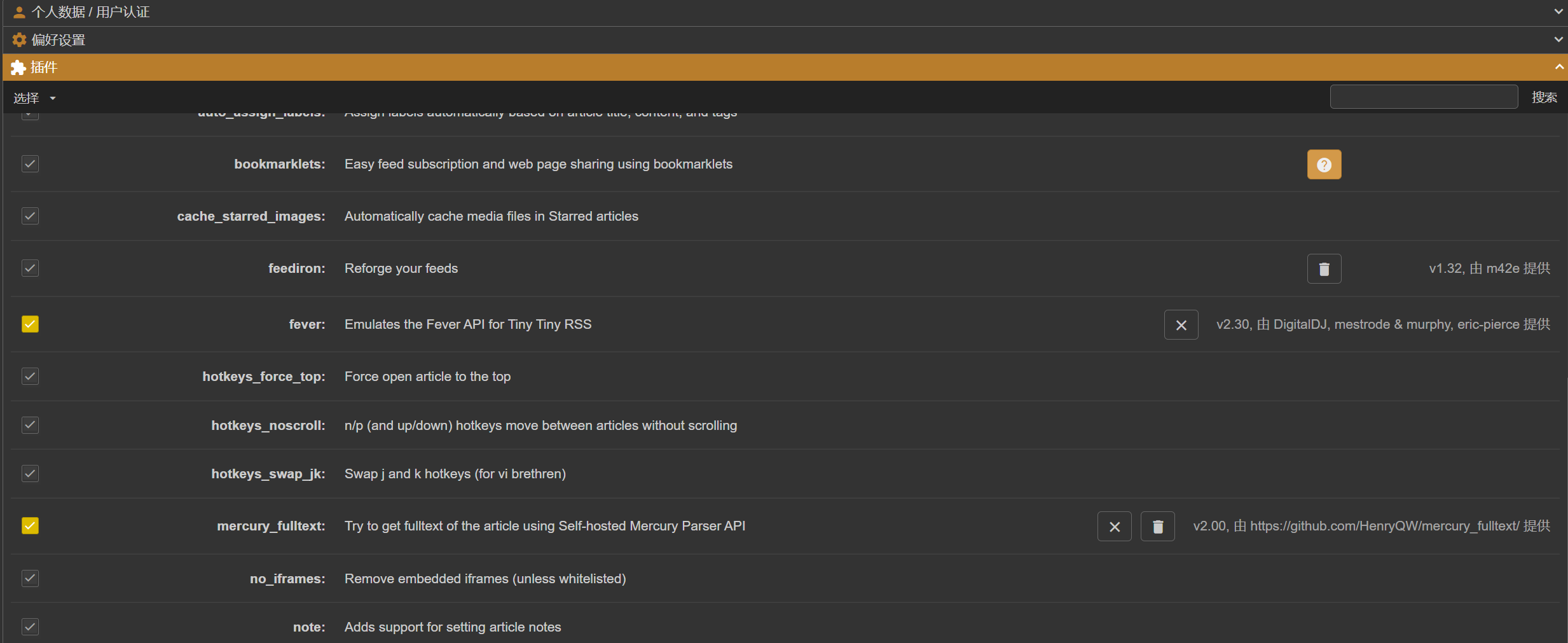Toggle the bookmarklets plugin checkbox
This screenshot has height=643, width=1568.
point(30,164)
